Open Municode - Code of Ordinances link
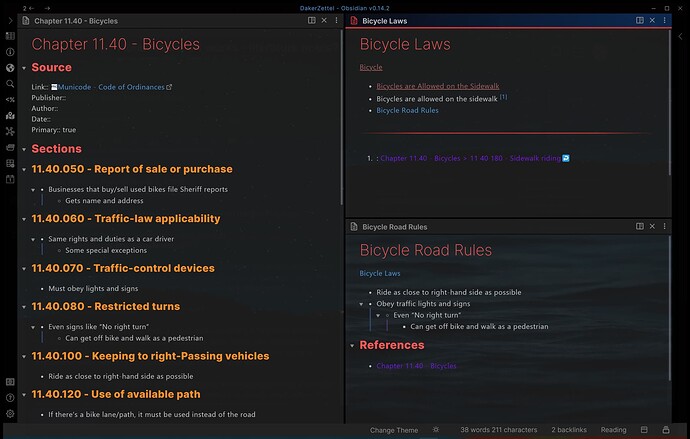Image resolution: width=690 pixels, height=439 pixels. (111, 87)
